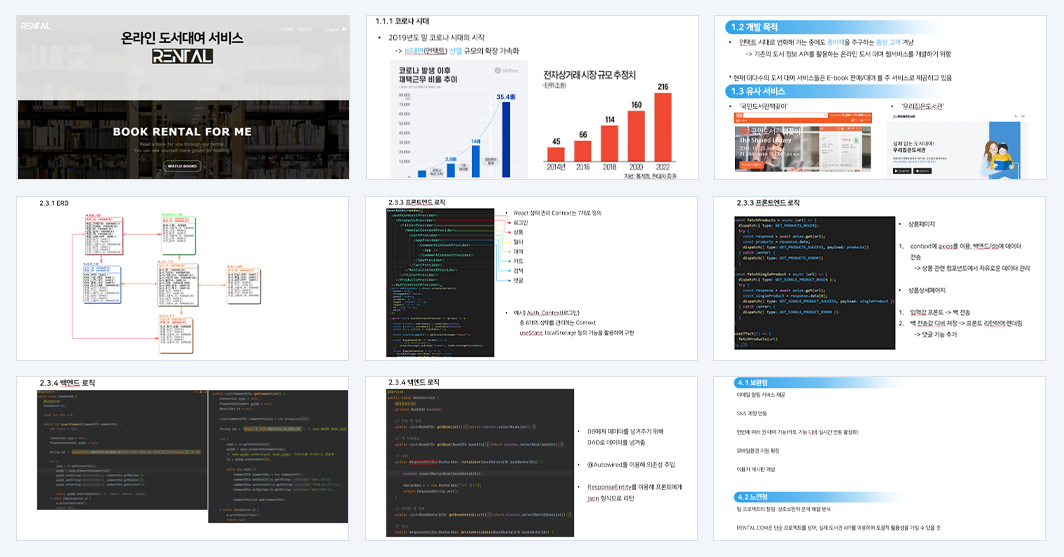Click the green-bordered ERD table
Viewport: 1064px width, 557px height.
point(178,235)
